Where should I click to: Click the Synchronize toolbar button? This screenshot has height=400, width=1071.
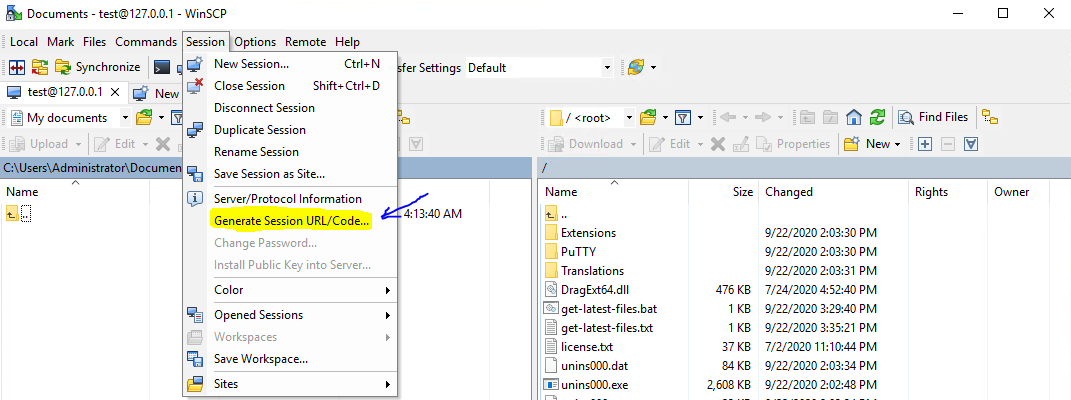point(98,67)
